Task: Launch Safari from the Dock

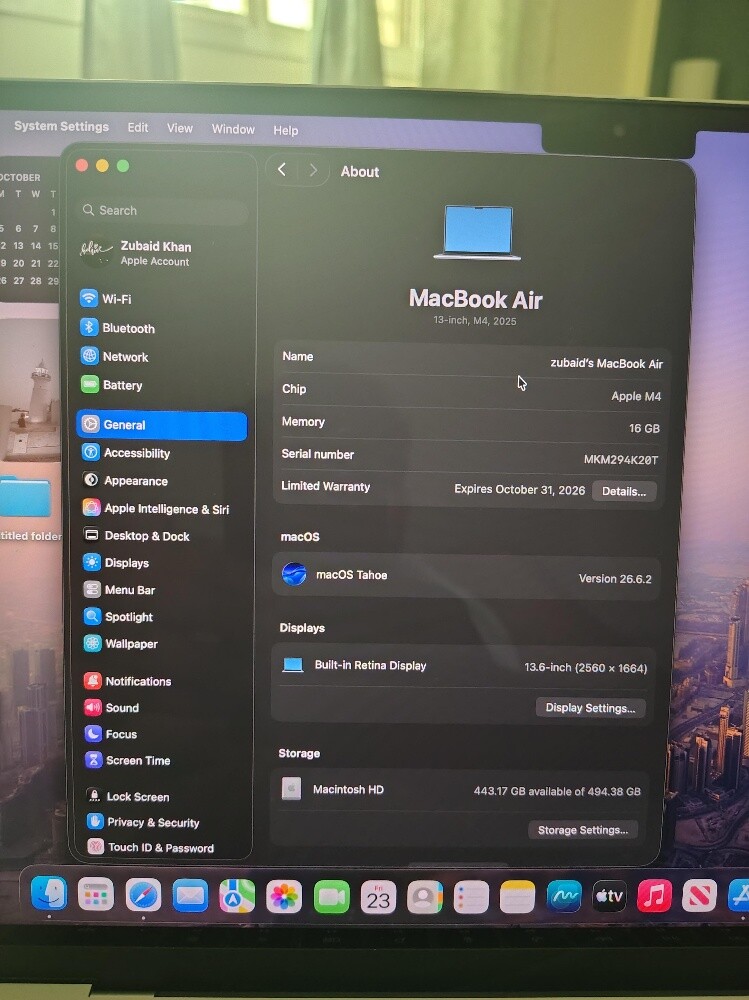Action: click(143, 896)
